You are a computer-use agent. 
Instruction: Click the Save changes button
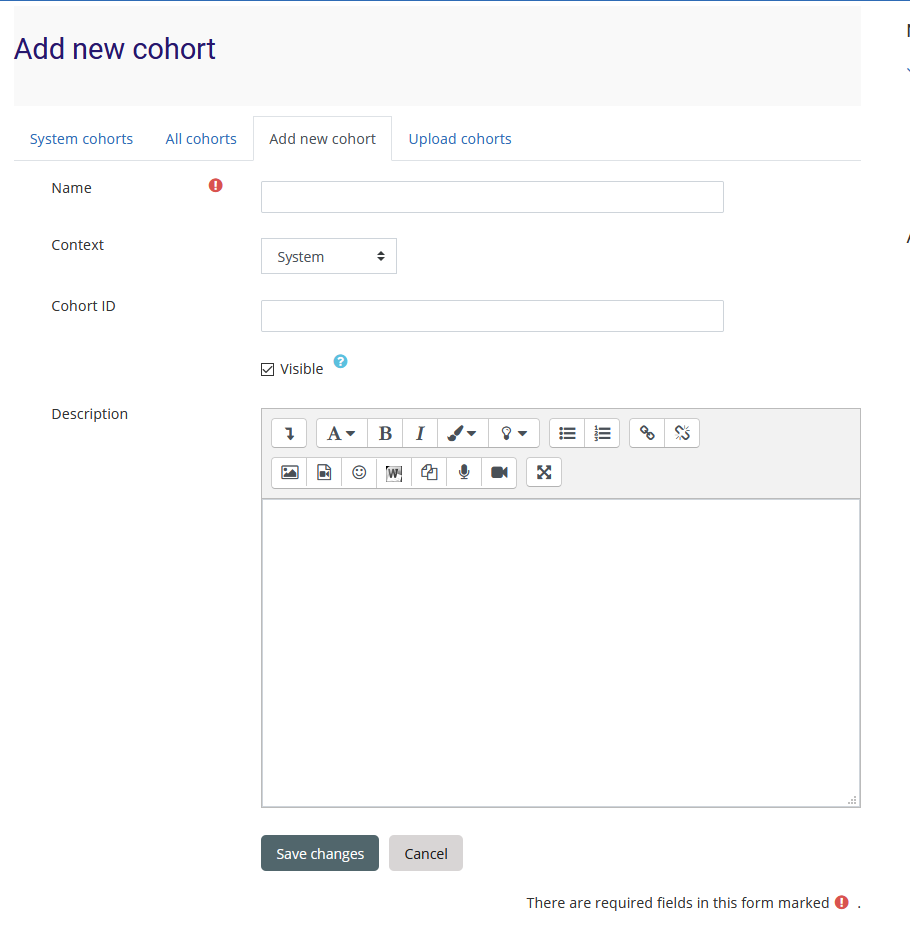pyautogui.click(x=320, y=853)
